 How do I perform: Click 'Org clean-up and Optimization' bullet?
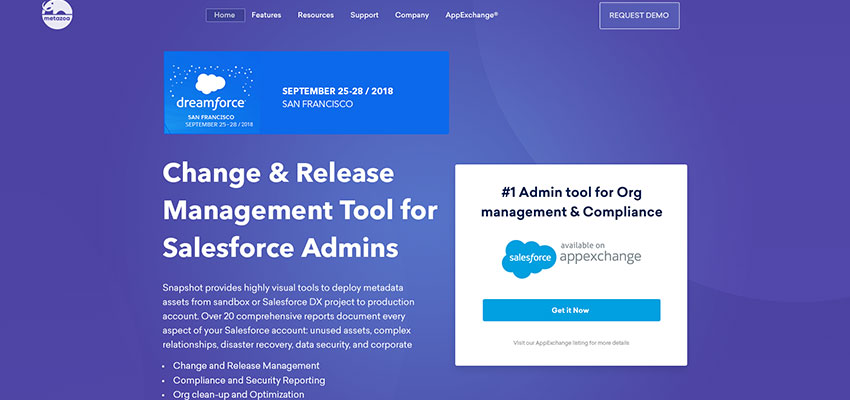coord(239,395)
